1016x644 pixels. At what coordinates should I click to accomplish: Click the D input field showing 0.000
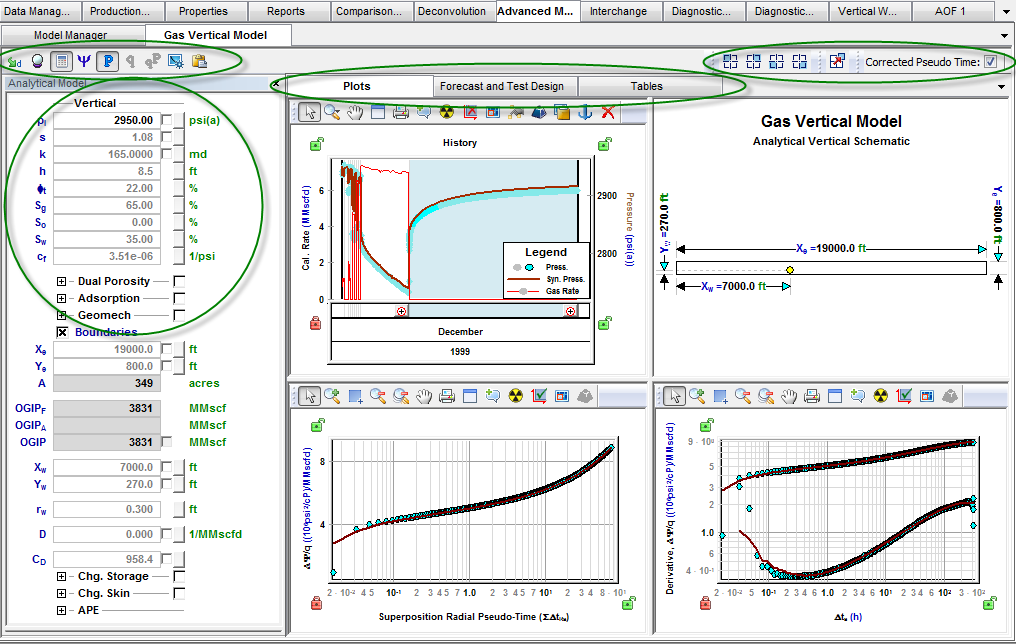106,535
